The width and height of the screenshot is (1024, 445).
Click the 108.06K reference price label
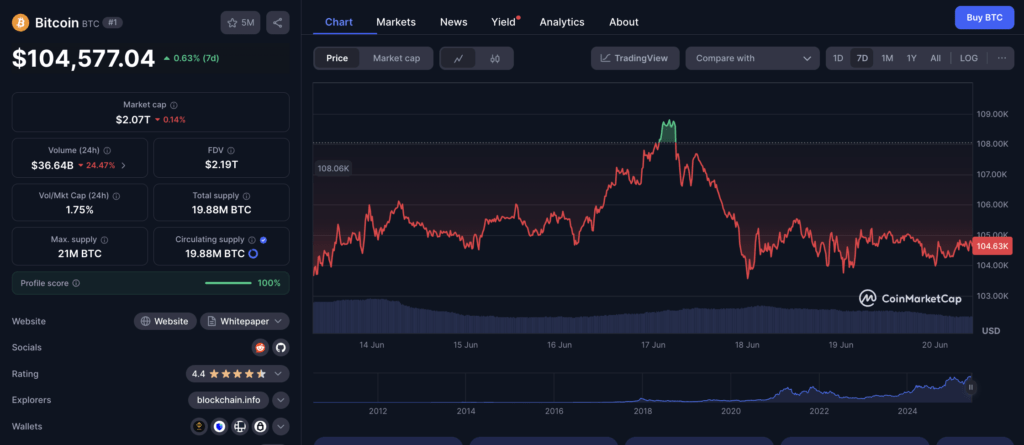[x=333, y=169]
